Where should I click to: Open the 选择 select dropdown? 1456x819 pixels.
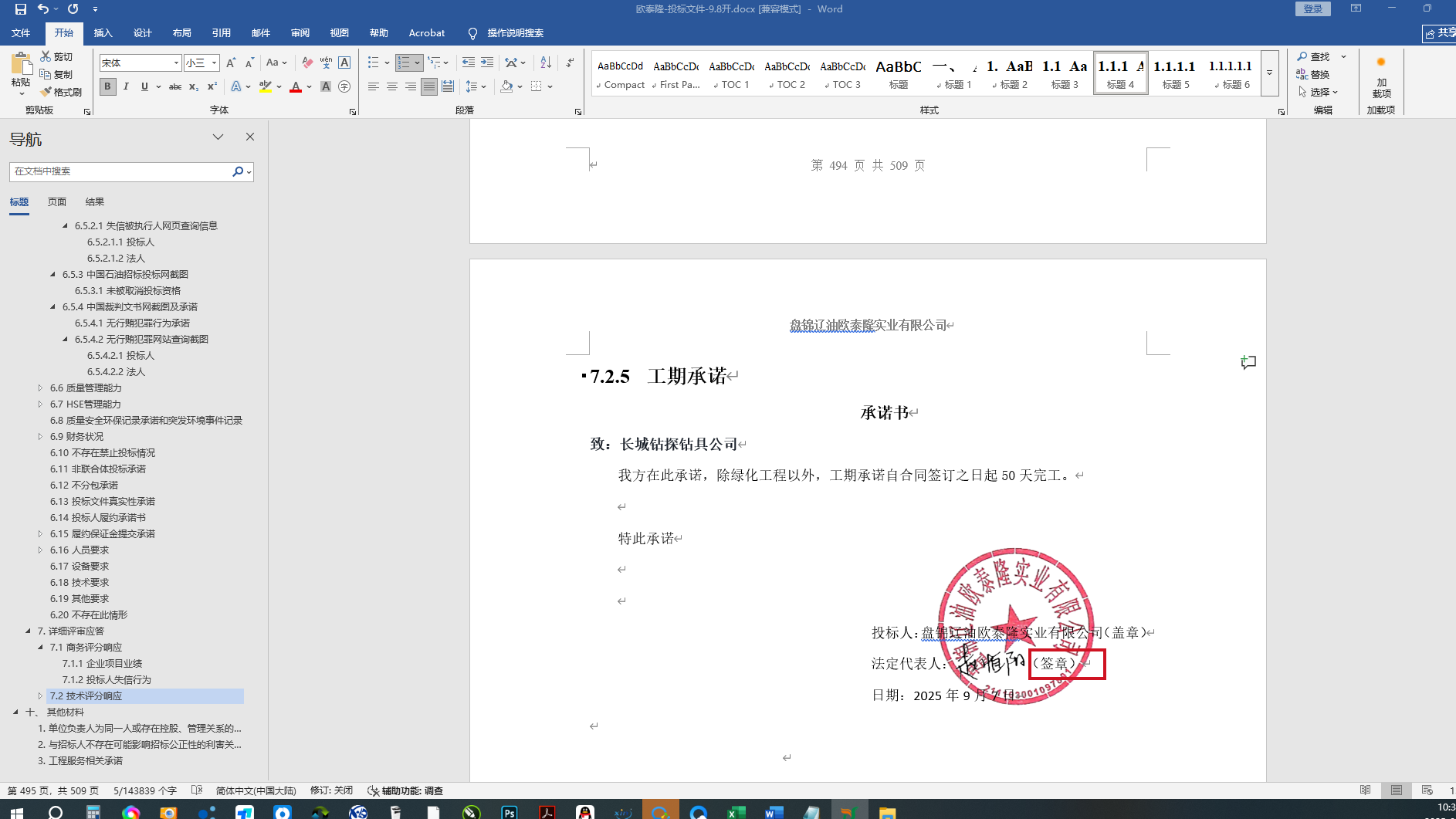click(1318, 92)
